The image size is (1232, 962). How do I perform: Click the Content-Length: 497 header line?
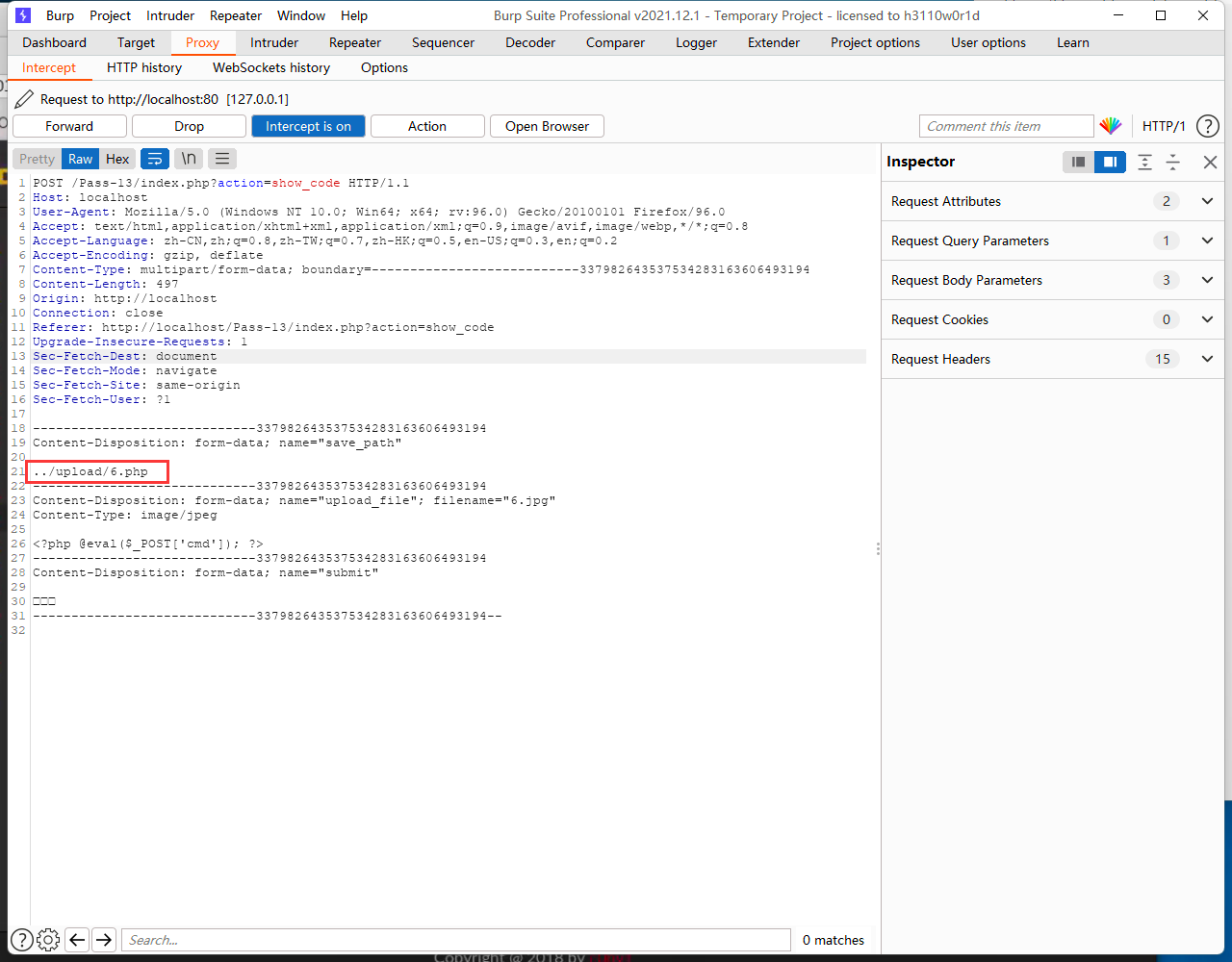pos(106,284)
